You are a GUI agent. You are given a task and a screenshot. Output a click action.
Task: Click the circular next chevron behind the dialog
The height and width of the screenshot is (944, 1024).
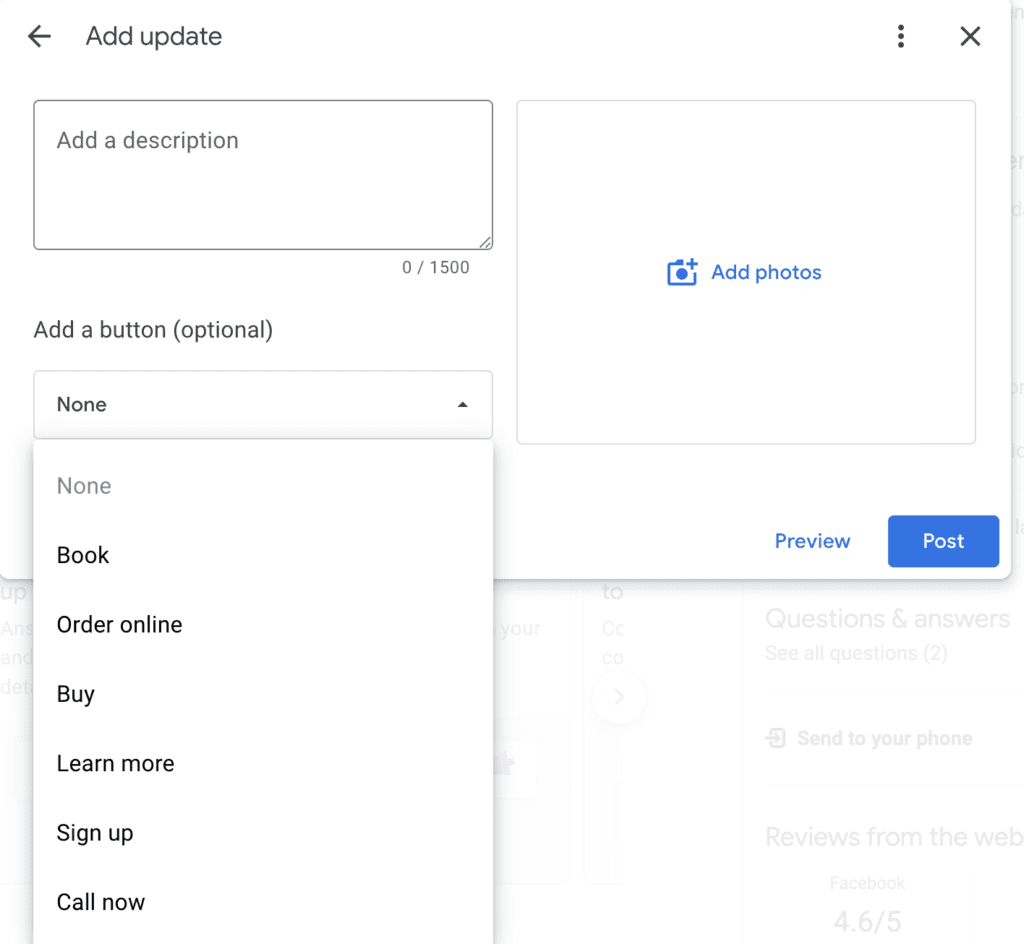(x=618, y=697)
